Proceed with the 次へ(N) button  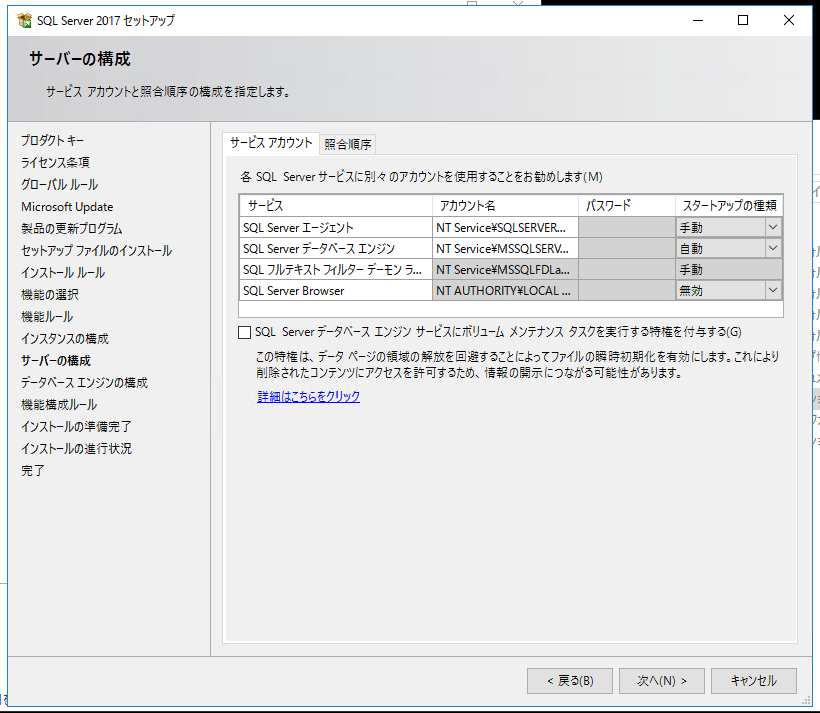click(662, 681)
